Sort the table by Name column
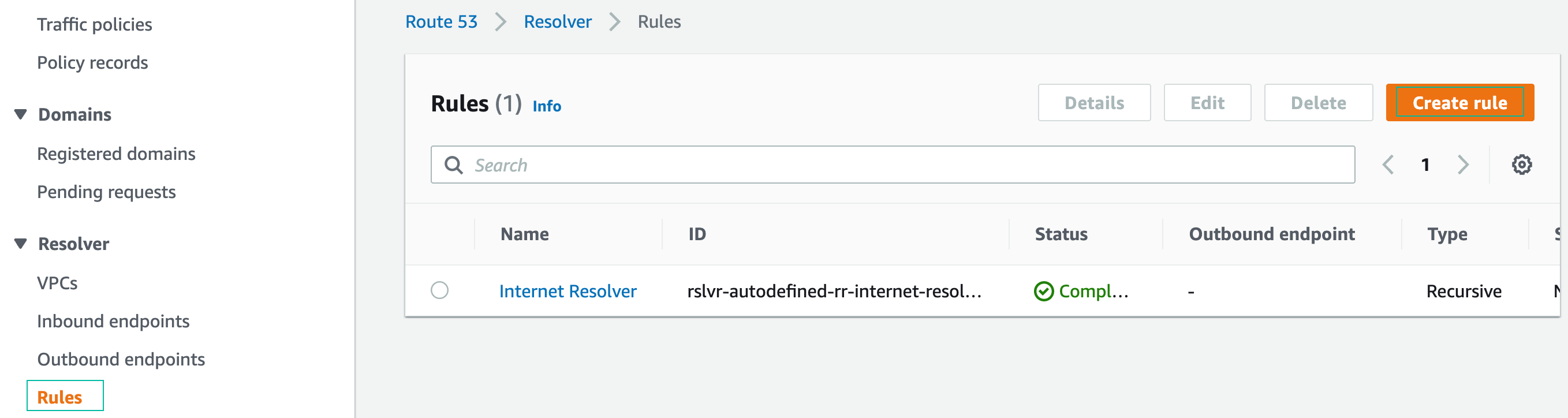 tap(524, 234)
